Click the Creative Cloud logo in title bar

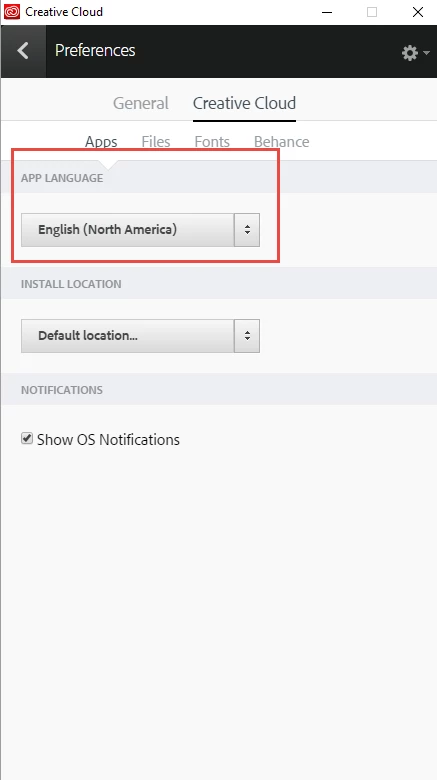click(x=11, y=11)
